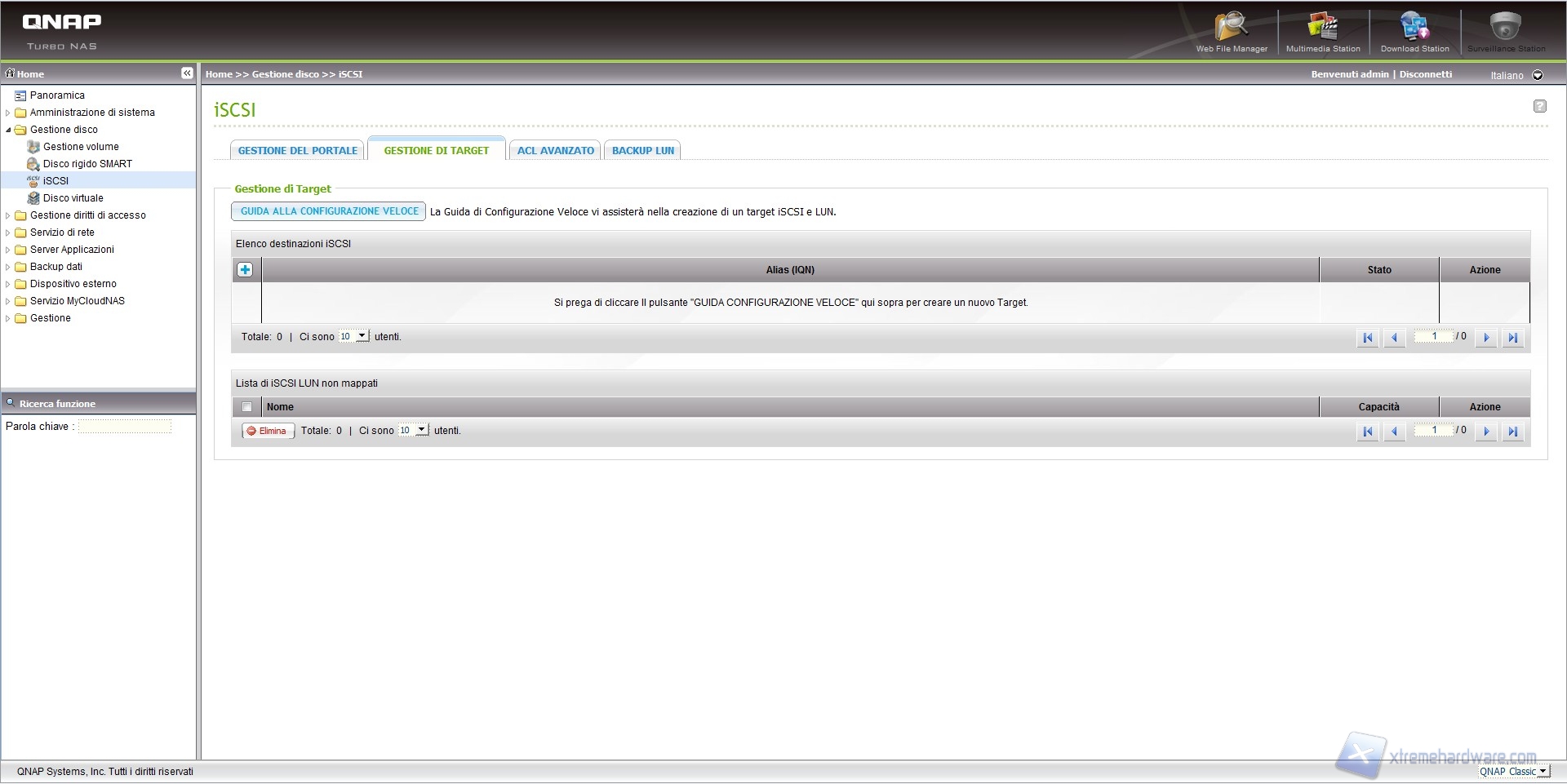
Task: Collapse the left navigation panel
Action: click(187, 73)
